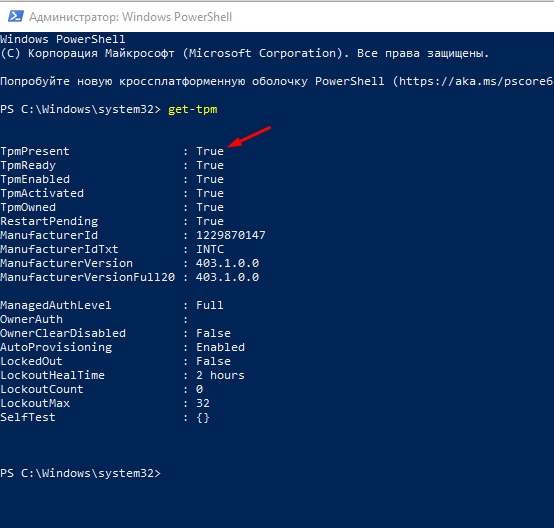This screenshot has width=554, height=528.
Task: Click the AutoProvisioning Enabled value
Action: point(220,347)
